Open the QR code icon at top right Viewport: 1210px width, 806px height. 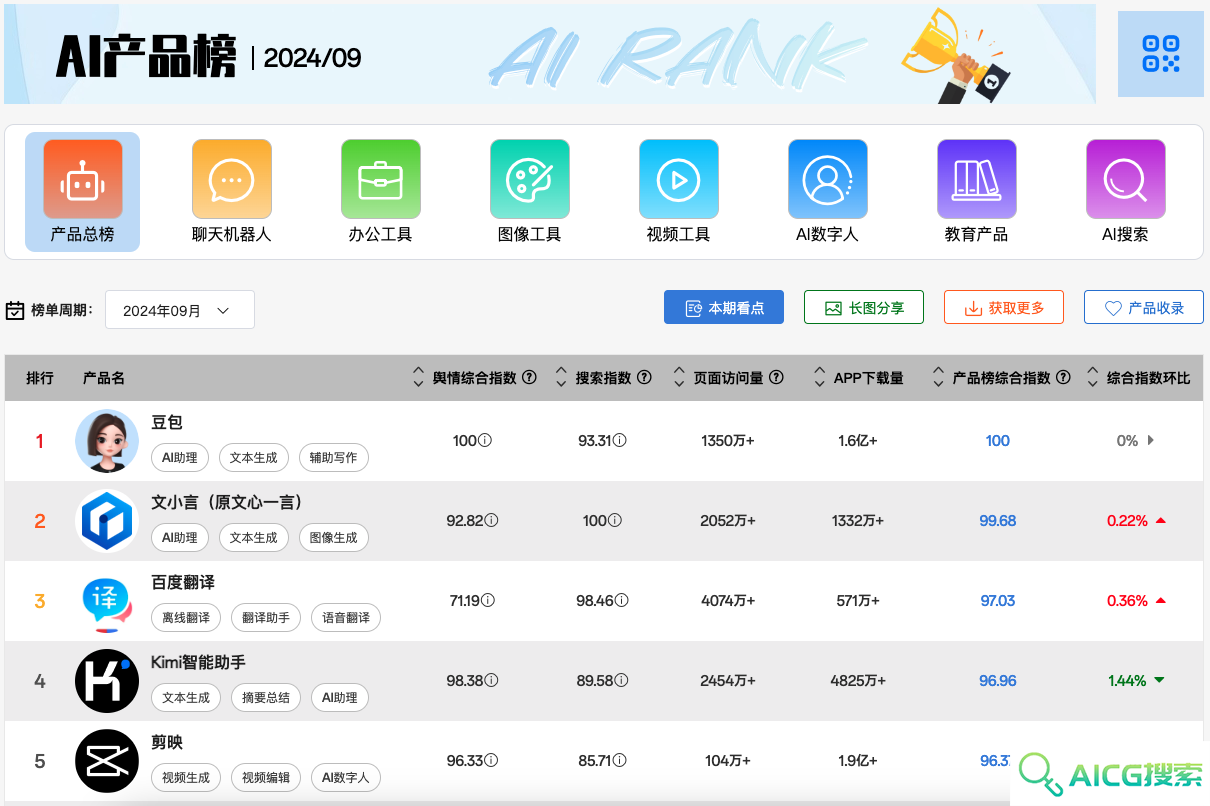coord(1160,54)
